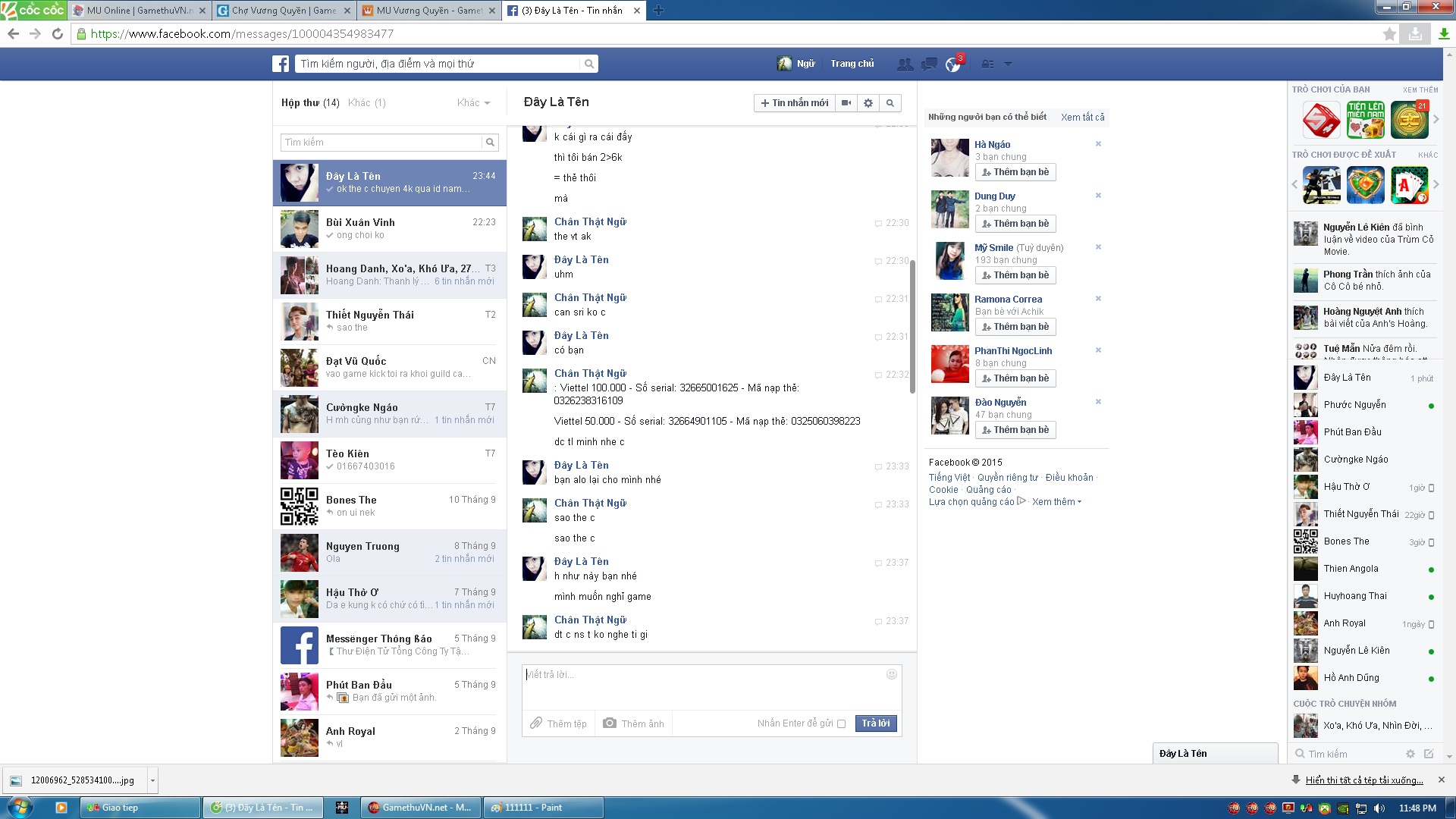The height and width of the screenshot is (819, 1456).
Task: Click the camera icon to add photo
Action: 610,723
